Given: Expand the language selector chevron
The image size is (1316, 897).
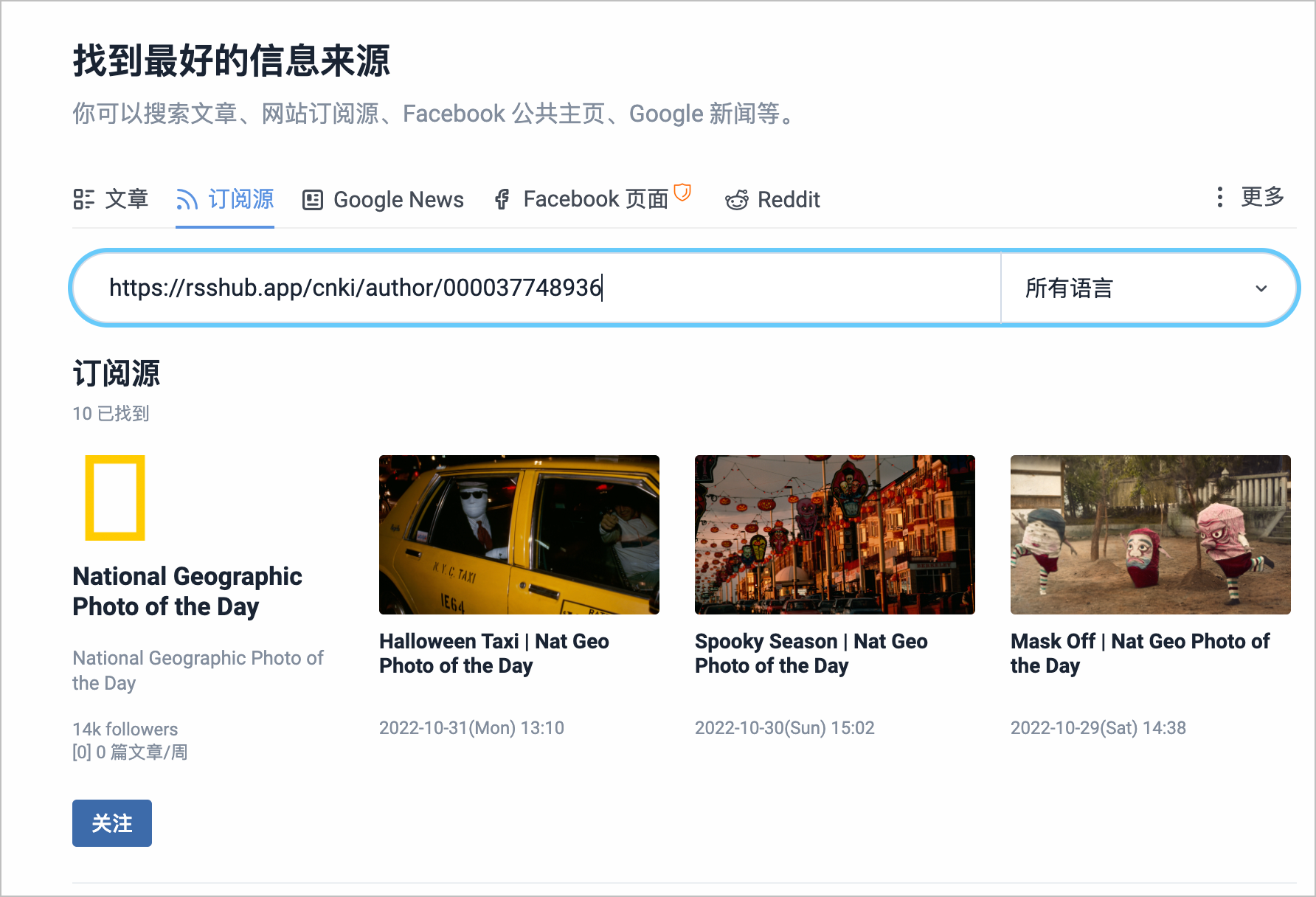Looking at the screenshot, I should pyautogui.click(x=1261, y=288).
